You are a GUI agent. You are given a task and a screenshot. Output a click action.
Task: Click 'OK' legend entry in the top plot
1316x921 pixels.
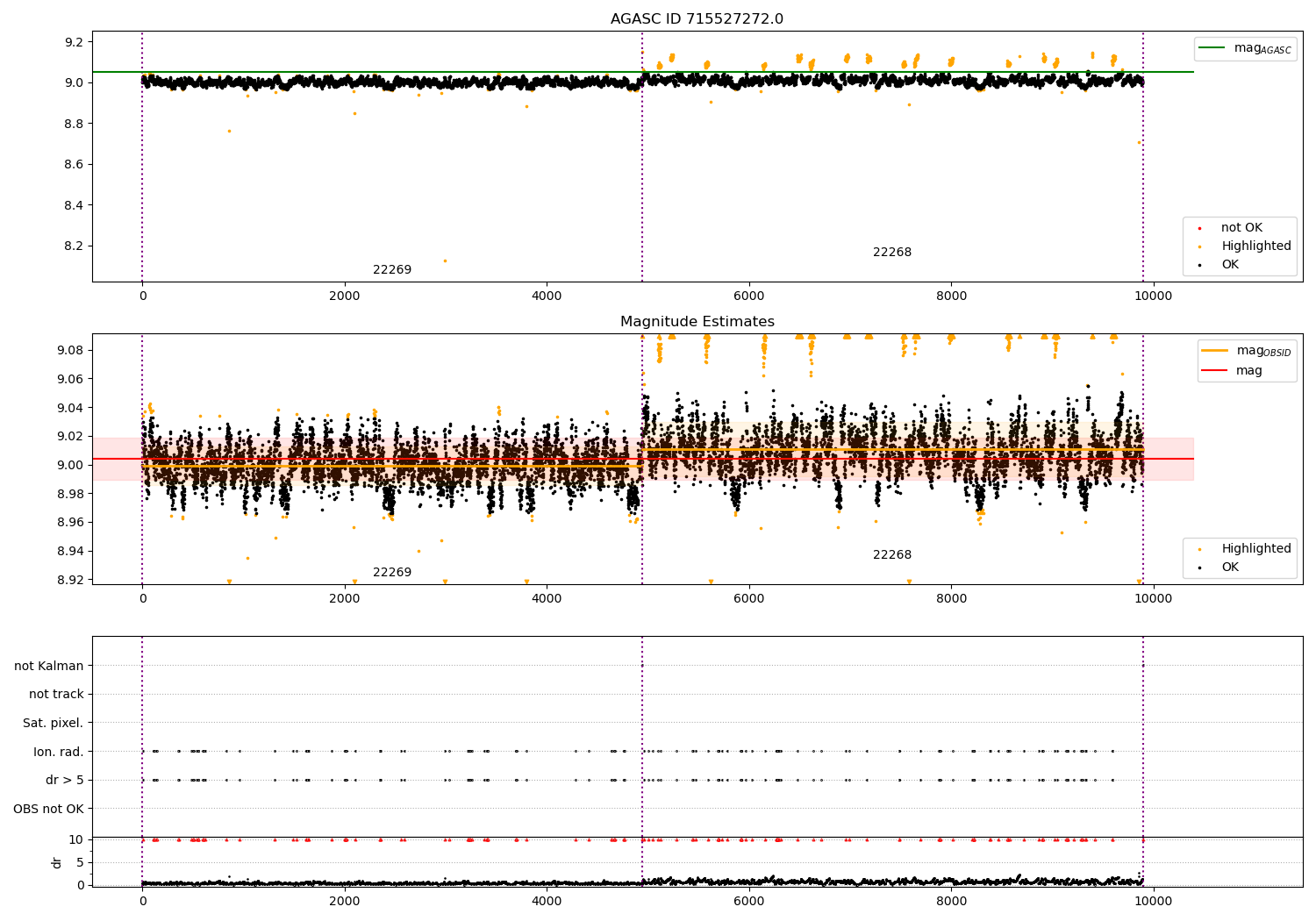point(1230,265)
